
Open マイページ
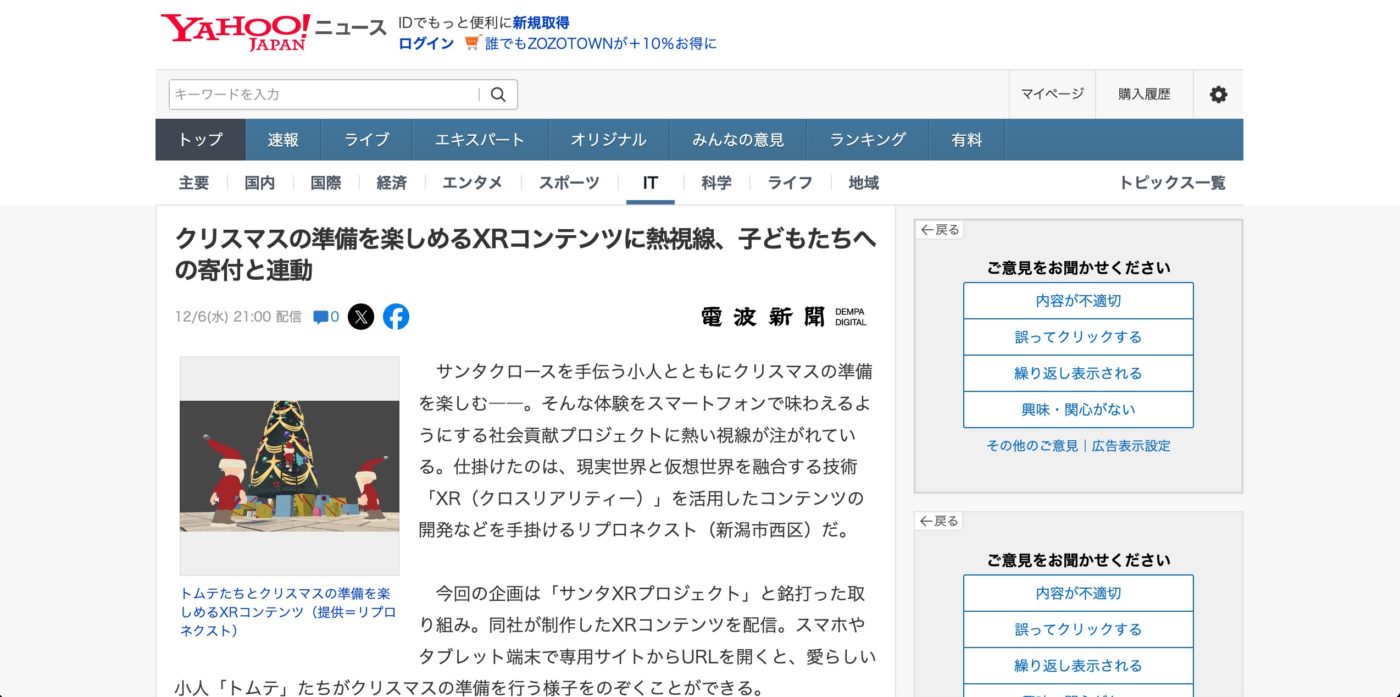(1052, 94)
